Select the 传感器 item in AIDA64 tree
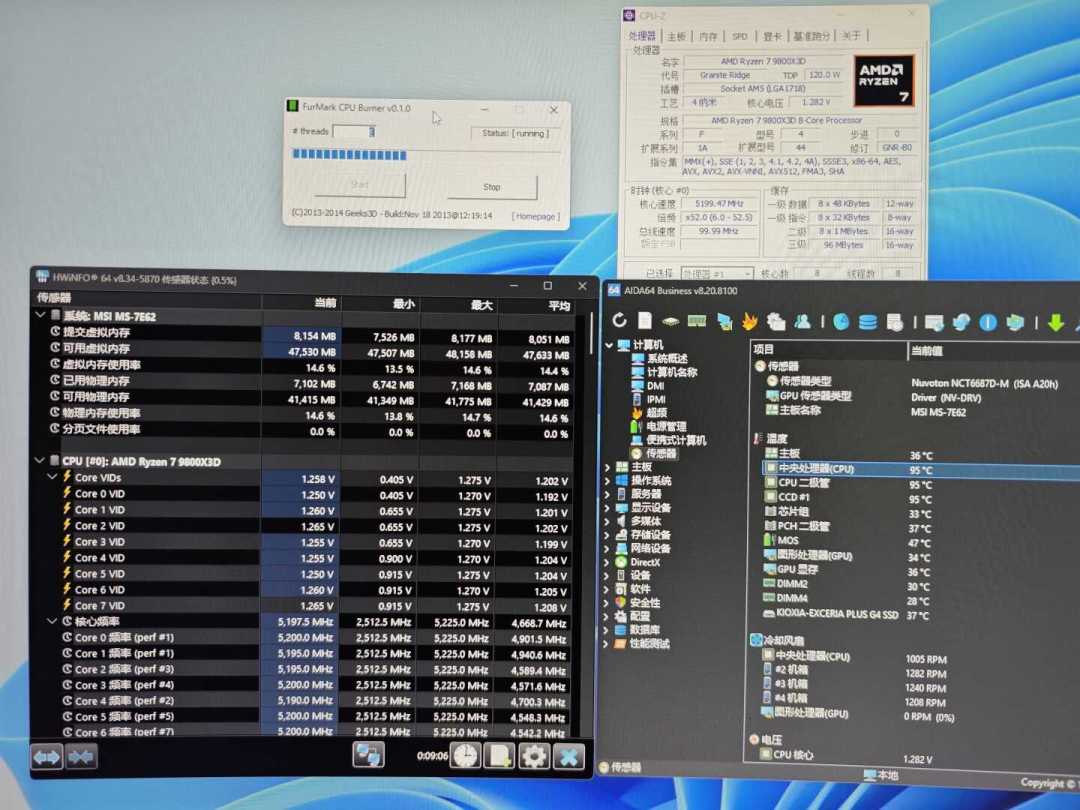The height and width of the screenshot is (810, 1080). pos(654,453)
